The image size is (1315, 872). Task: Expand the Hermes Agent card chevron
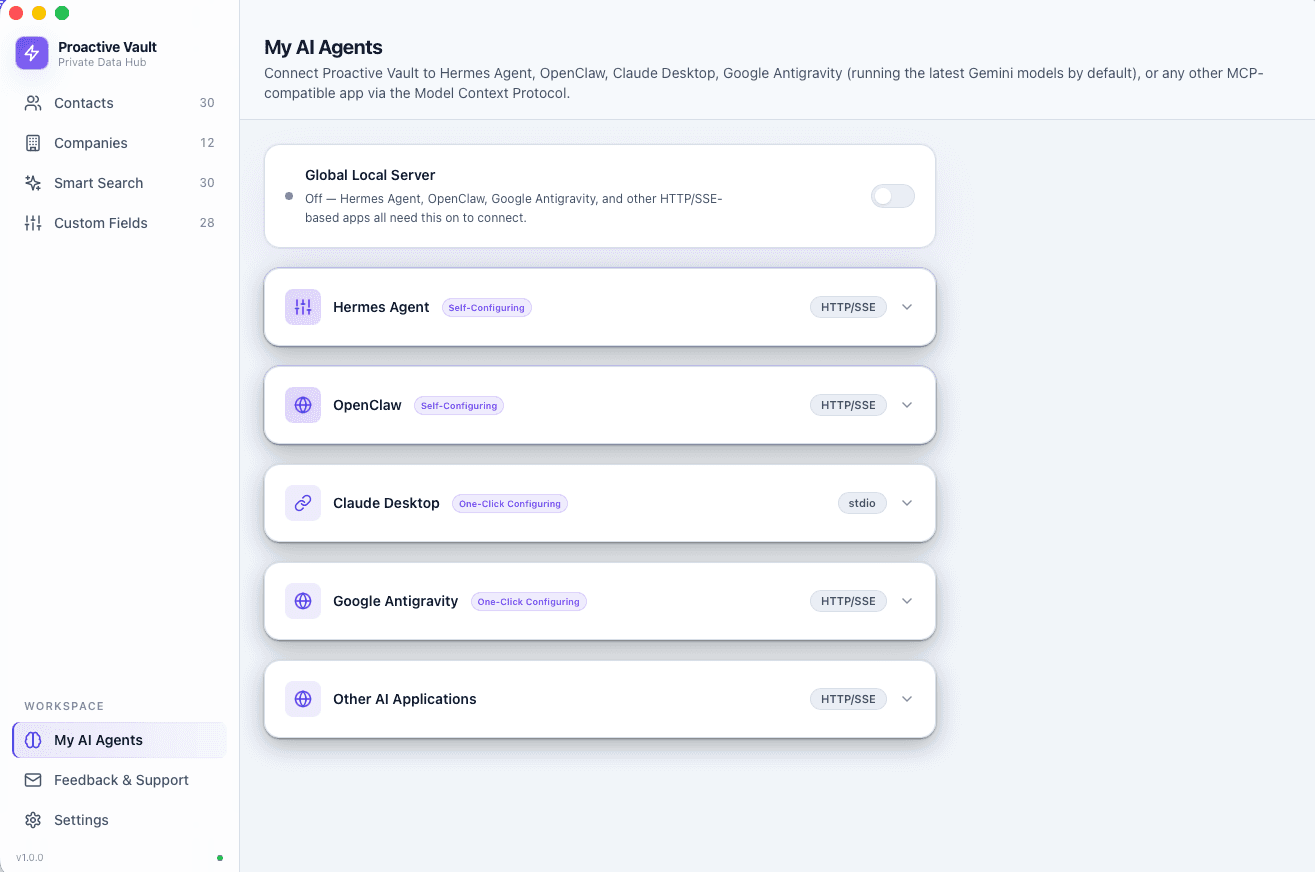tap(907, 307)
